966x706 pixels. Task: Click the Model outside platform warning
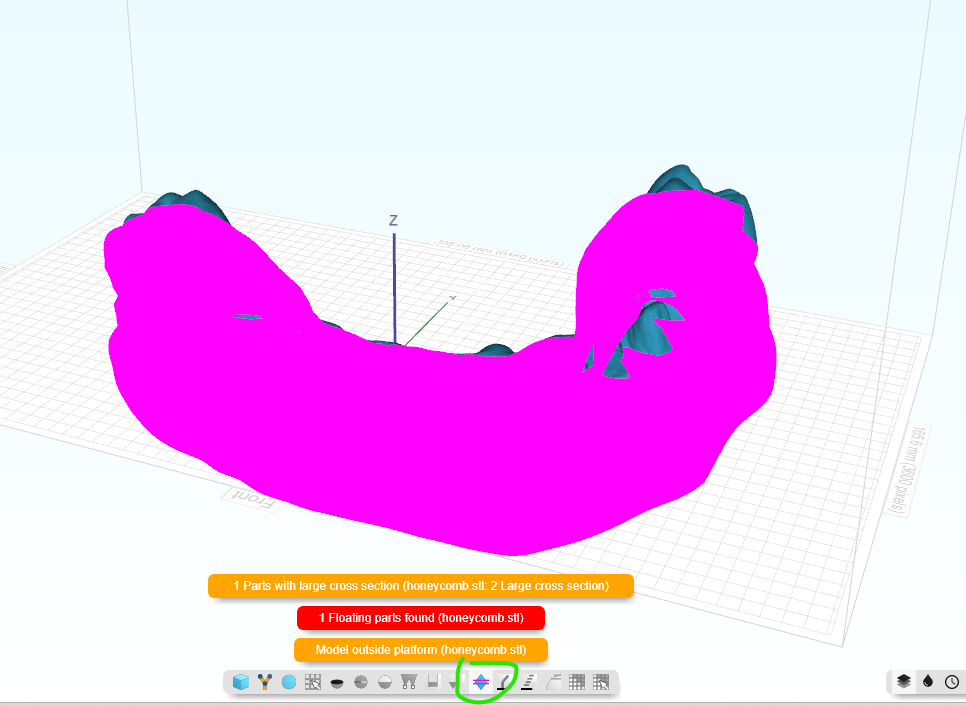pyautogui.click(x=421, y=650)
